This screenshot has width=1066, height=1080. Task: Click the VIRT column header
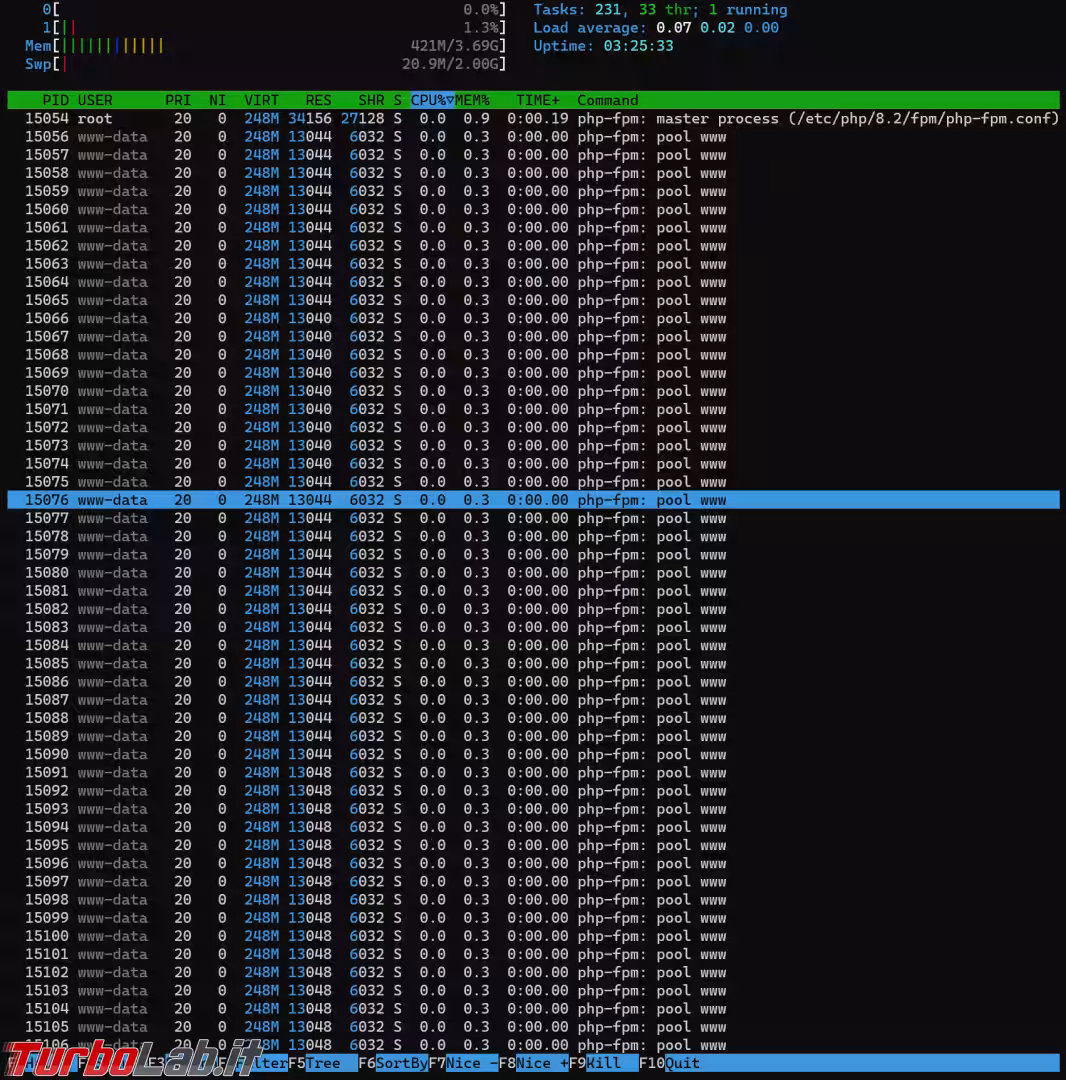(261, 100)
